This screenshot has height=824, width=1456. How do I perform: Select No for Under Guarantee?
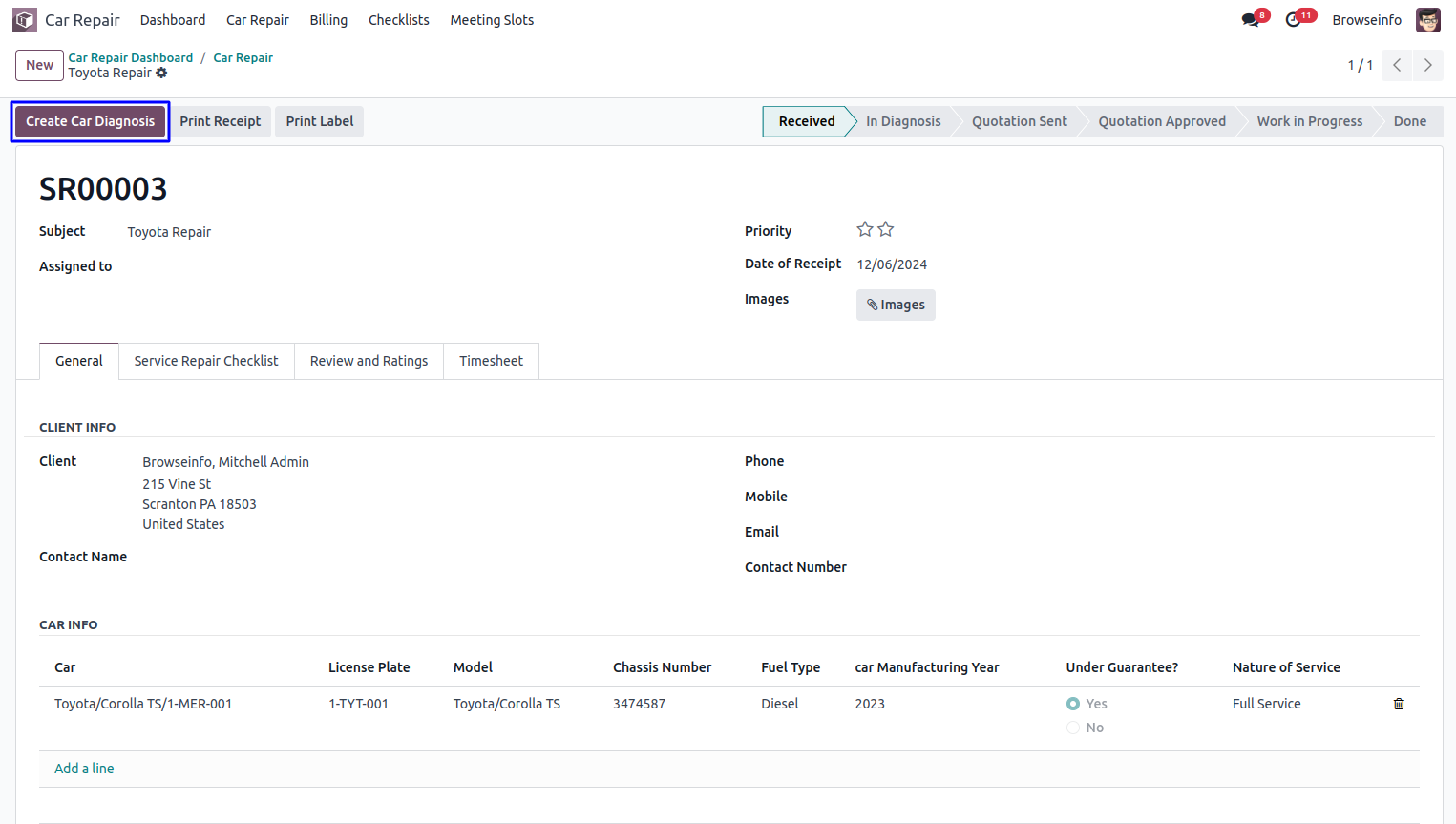click(1073, 728)
